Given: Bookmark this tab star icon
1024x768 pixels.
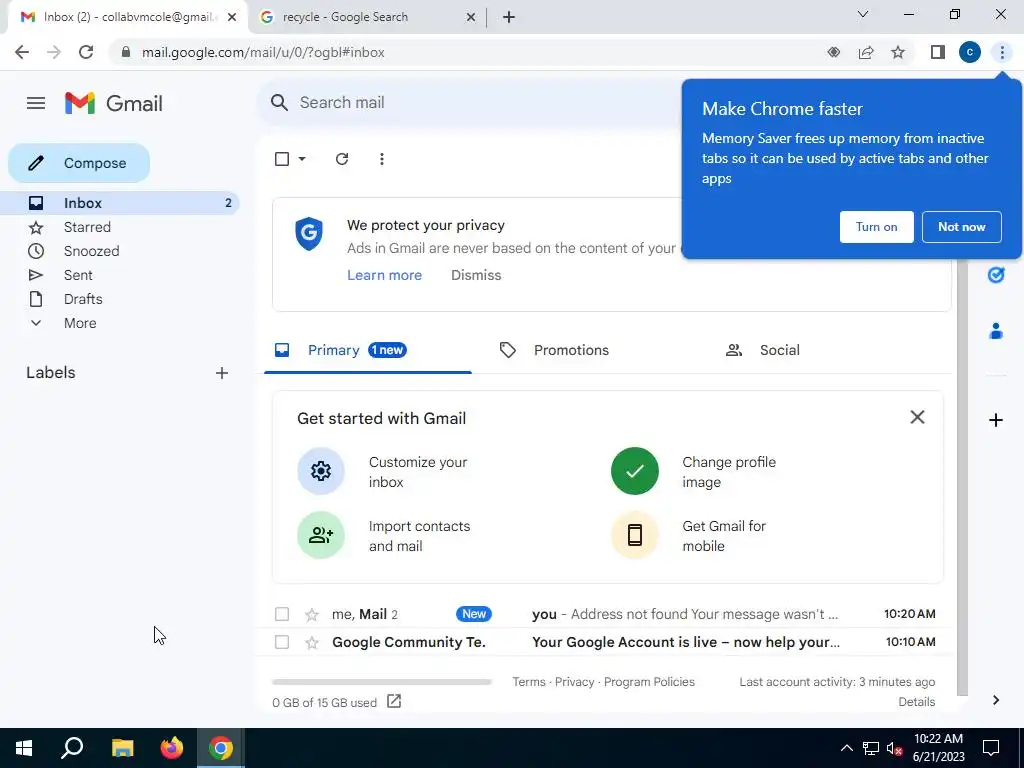Looking at the screenshot, I should point(898,52).
